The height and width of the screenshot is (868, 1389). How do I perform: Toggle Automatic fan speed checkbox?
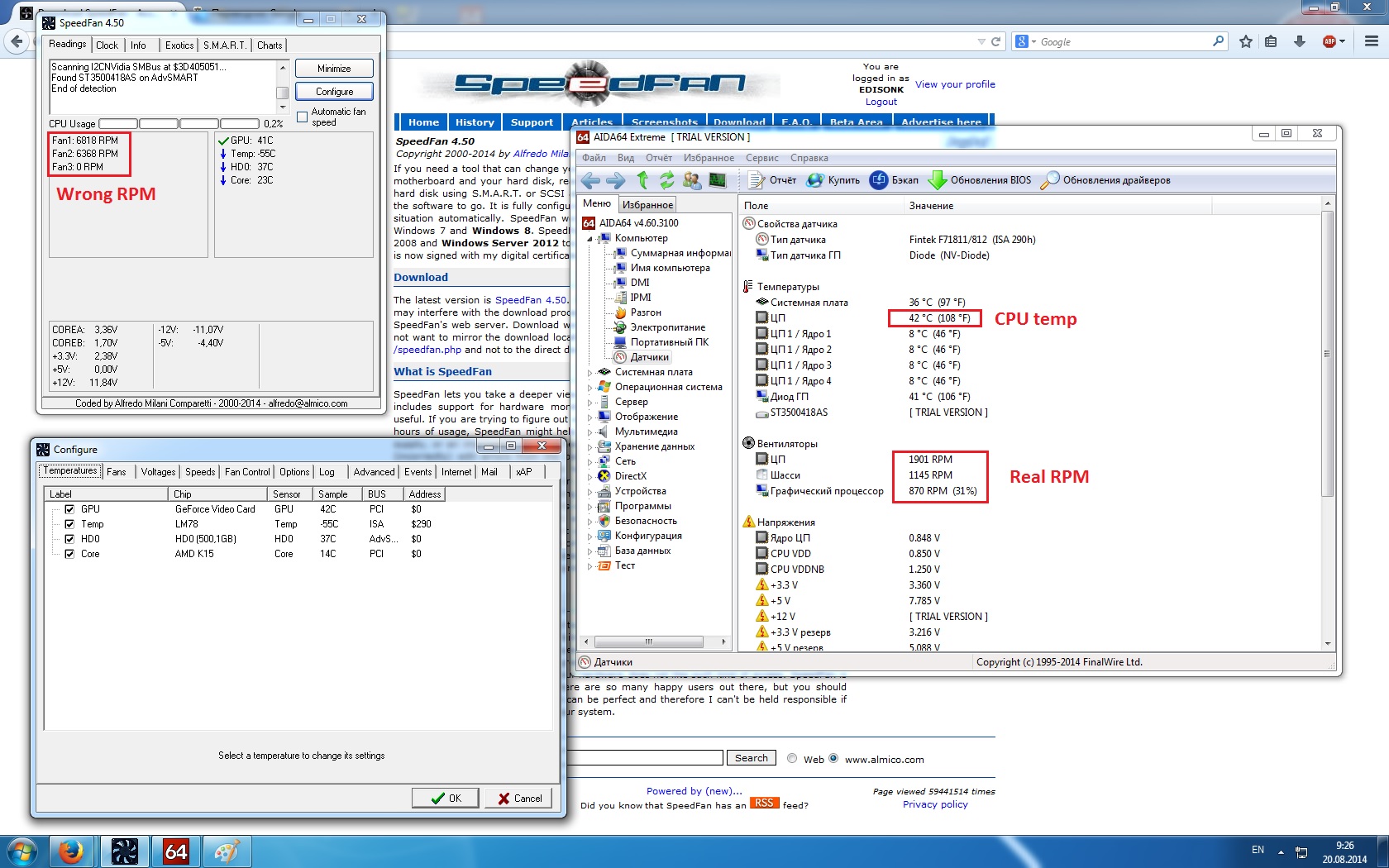[x=302, y=117]
